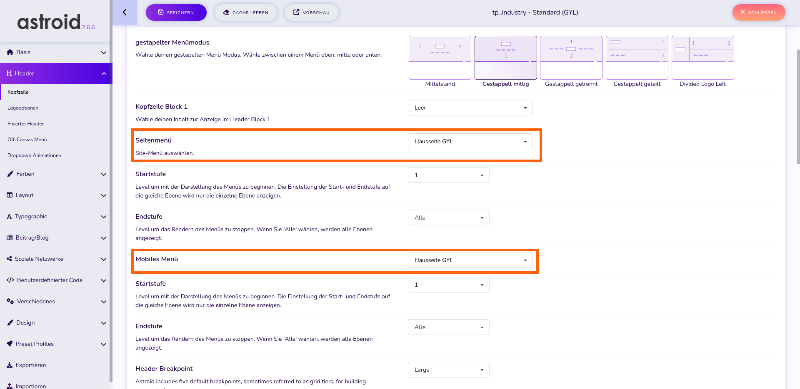Click the Cache leeren button
Viewport: 800px width, 389px height.
tap(245, 12)
